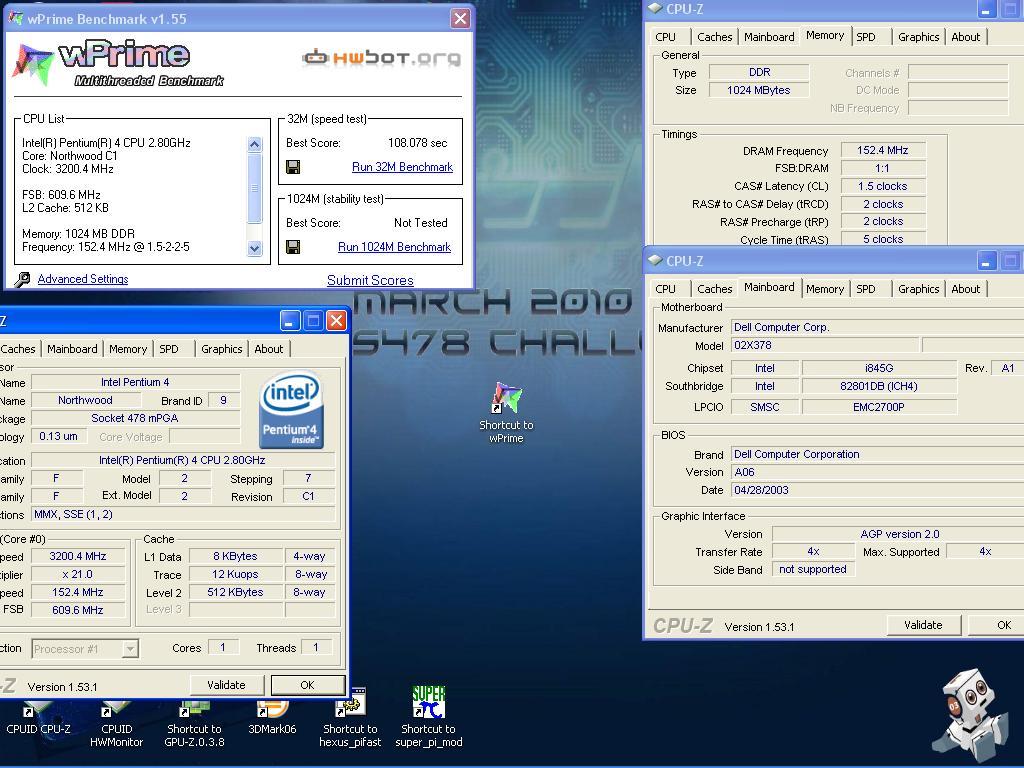Click the x 21.0 multiplier value
Viewport: 1024px width, 768px height.
(x=78, y=575)
